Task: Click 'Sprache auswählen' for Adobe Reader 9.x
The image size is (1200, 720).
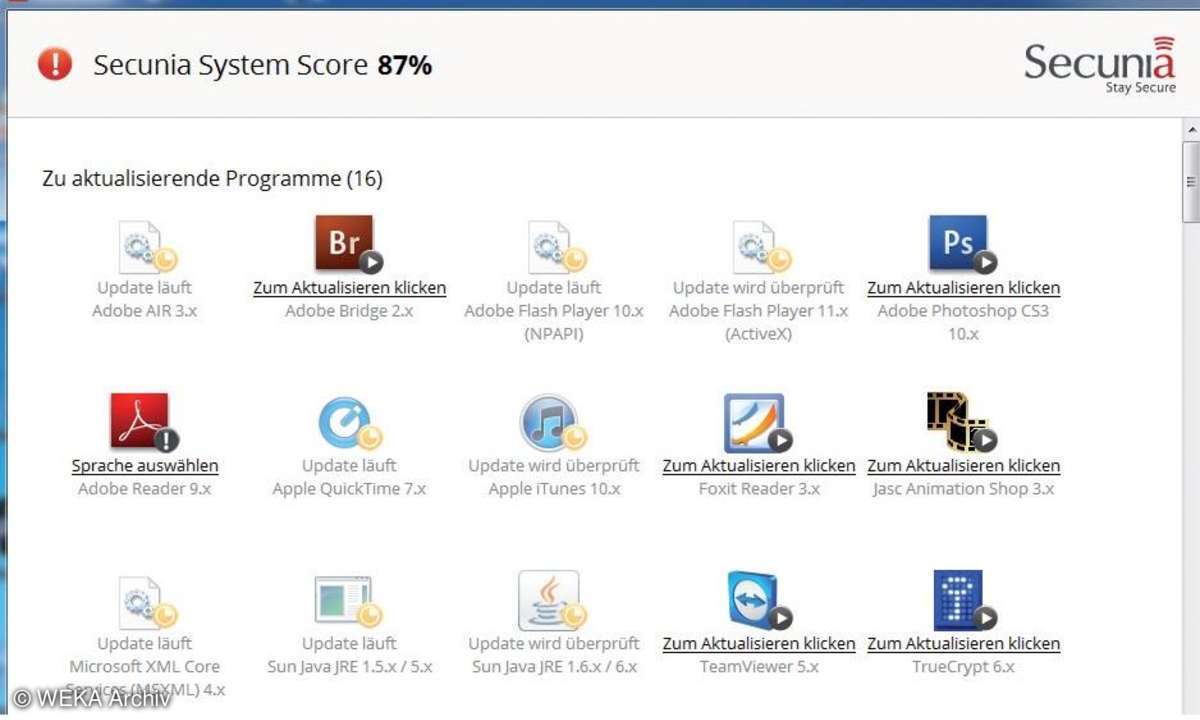Action: click(x=145, y=466)
